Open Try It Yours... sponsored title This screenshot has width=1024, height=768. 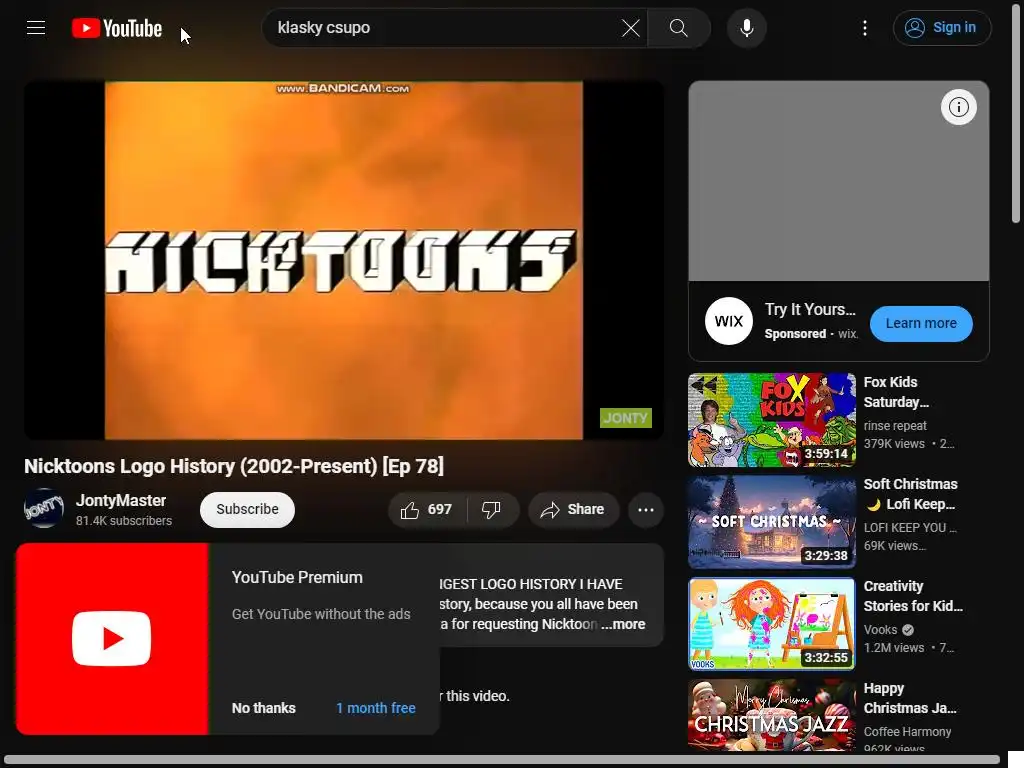pyautogui.click(x=810, y=310)
